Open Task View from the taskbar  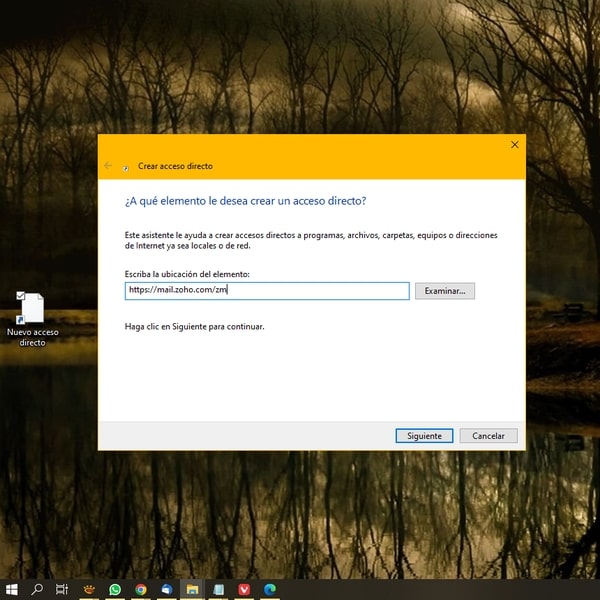point(62,589)
